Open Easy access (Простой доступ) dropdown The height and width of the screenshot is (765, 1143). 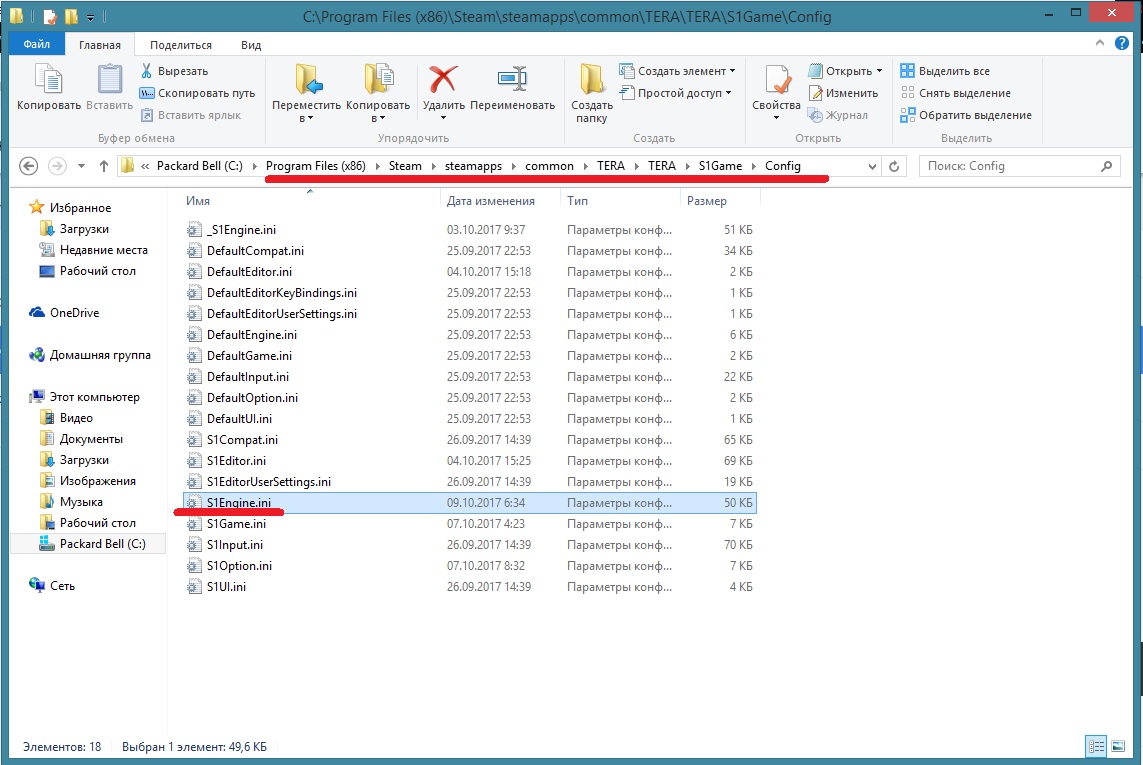click(x=675, y=93)
